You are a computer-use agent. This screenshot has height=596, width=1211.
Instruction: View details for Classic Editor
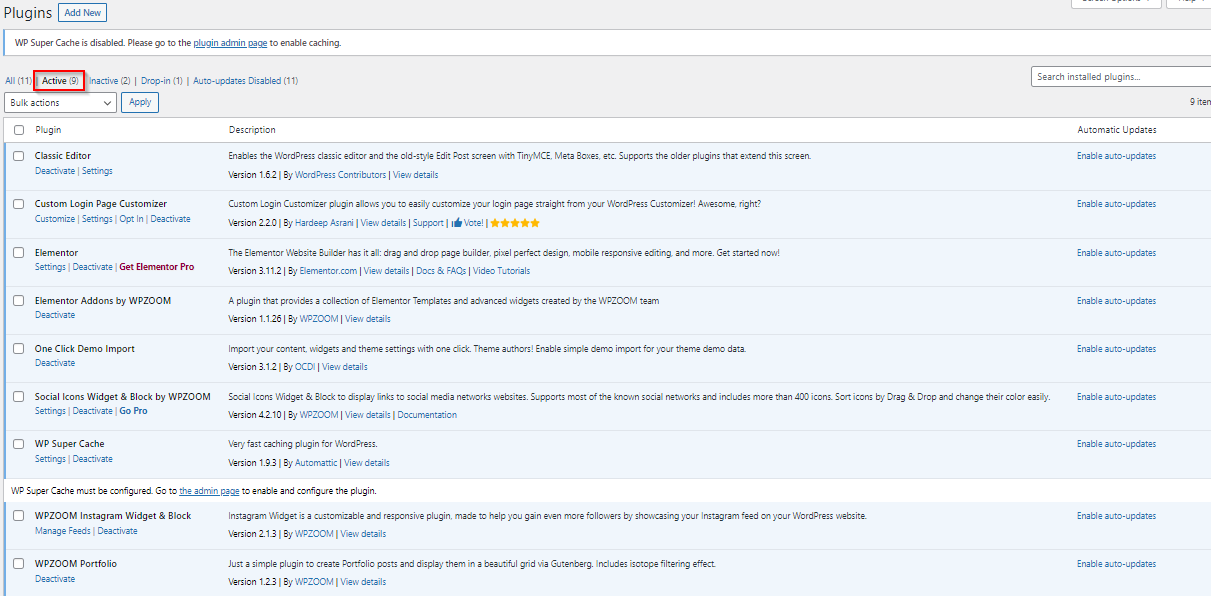(x=415, y=175)
